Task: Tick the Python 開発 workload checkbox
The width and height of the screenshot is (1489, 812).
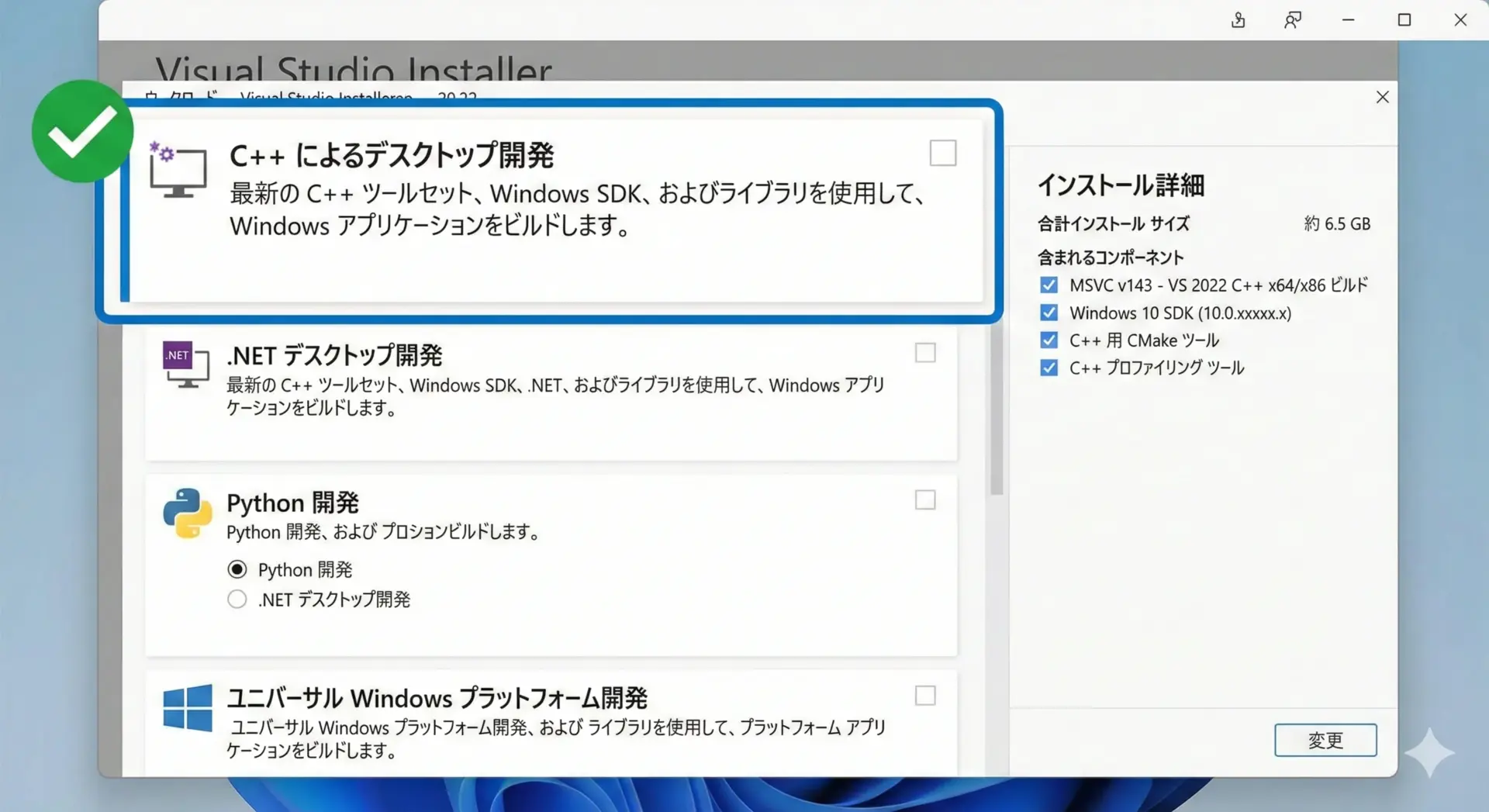Action: click(x=925, y=500)
